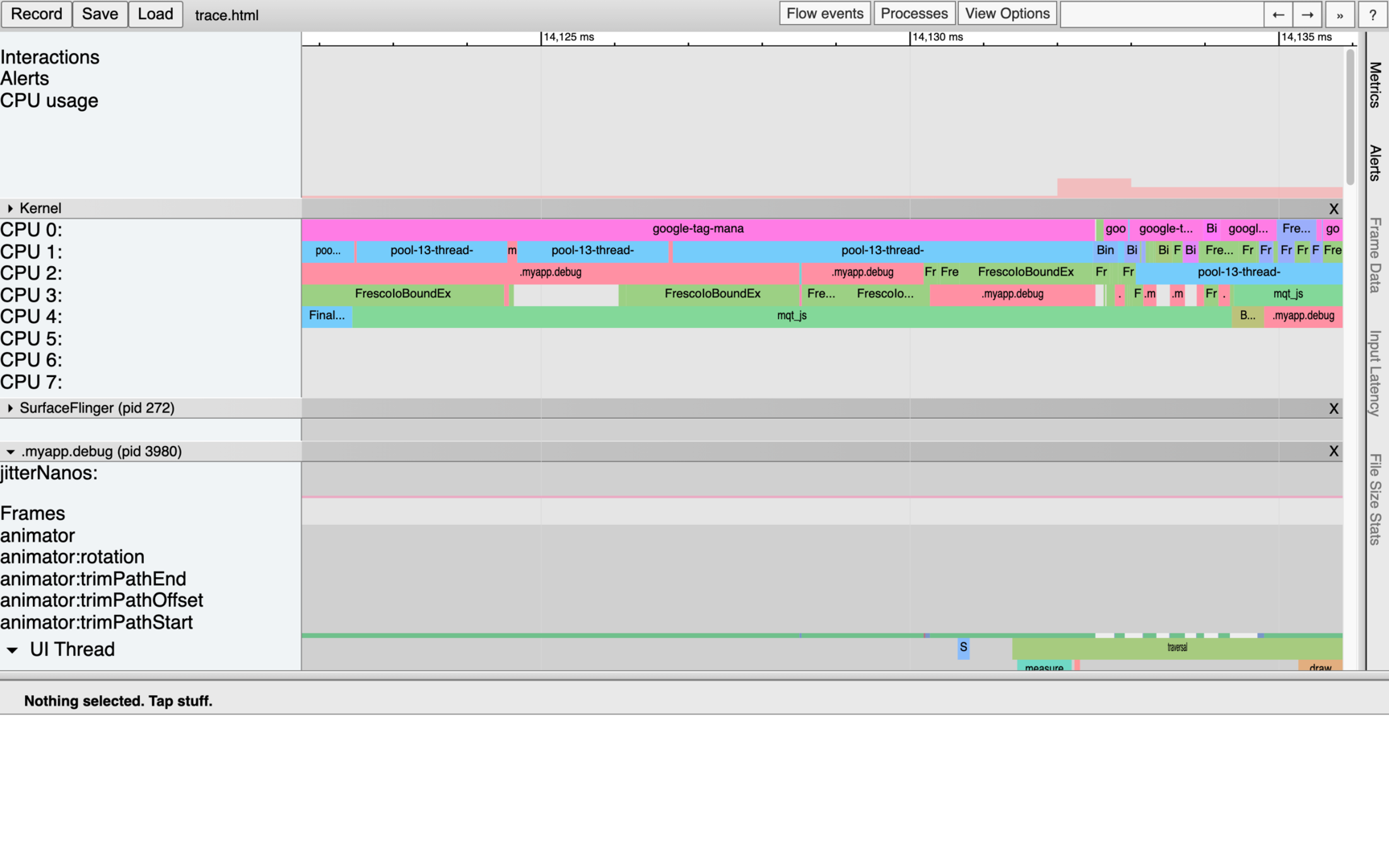Close .myapp.debug section with X

(x=1334, y=452)
